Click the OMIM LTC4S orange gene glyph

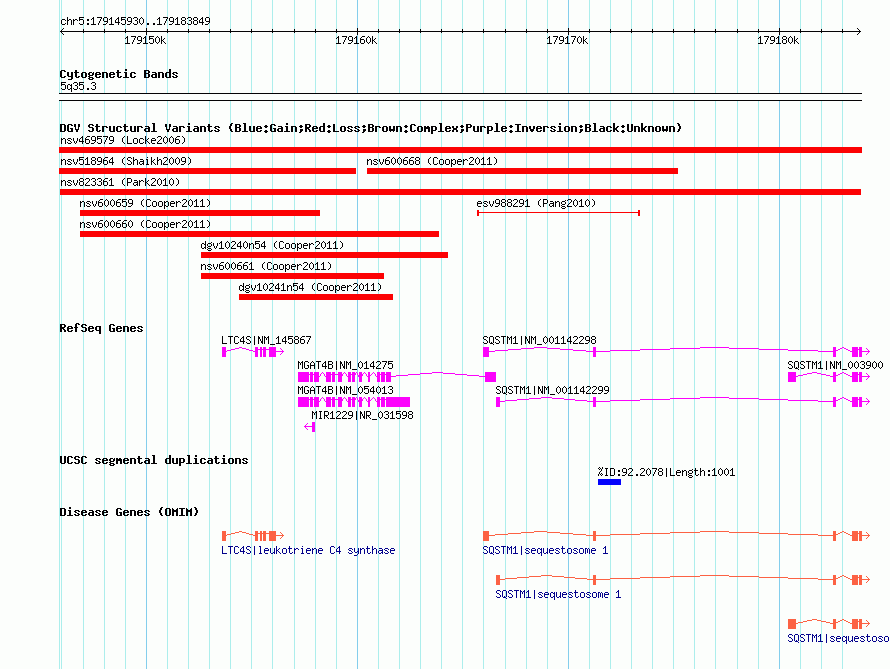pos(253,535)
